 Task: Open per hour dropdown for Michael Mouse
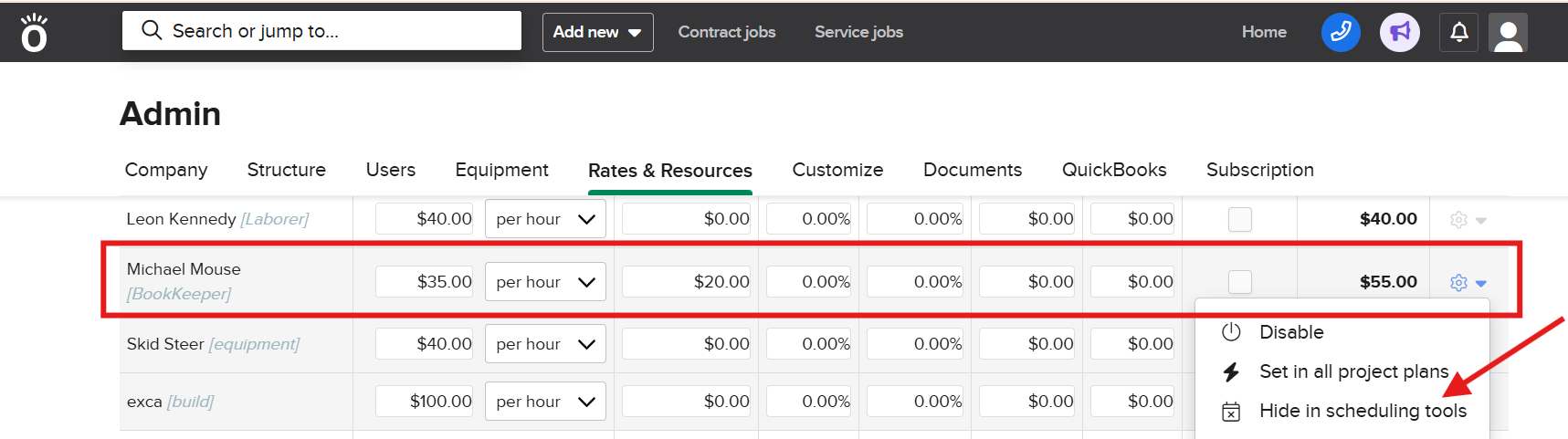(545, 282)
